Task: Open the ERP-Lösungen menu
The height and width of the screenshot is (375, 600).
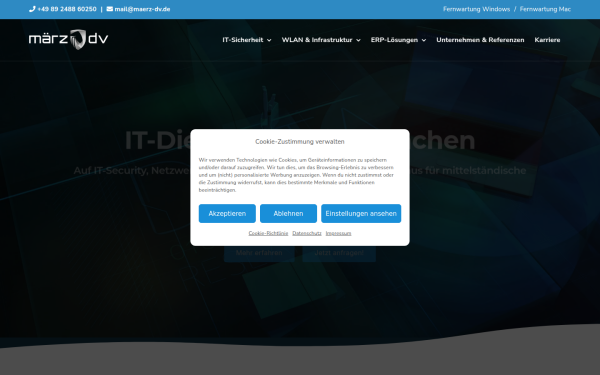Action: (394, 40)
